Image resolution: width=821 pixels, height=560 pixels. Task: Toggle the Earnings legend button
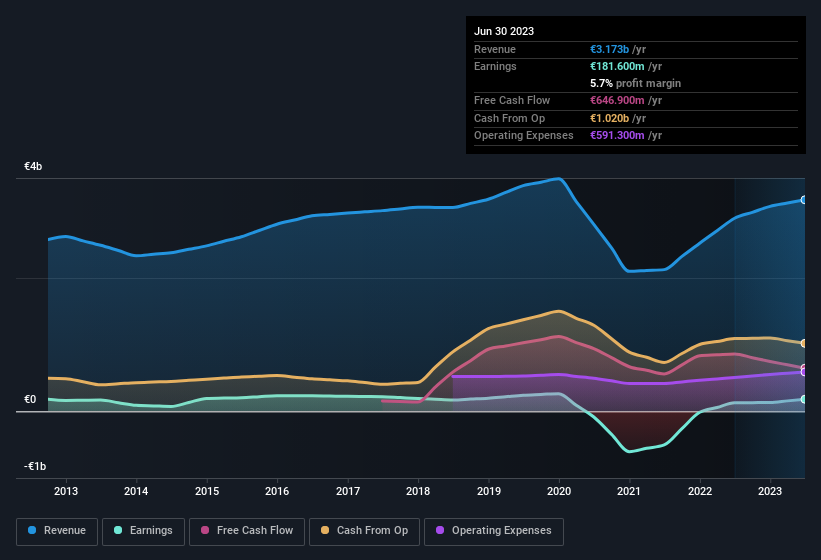(x=143, y=532)
